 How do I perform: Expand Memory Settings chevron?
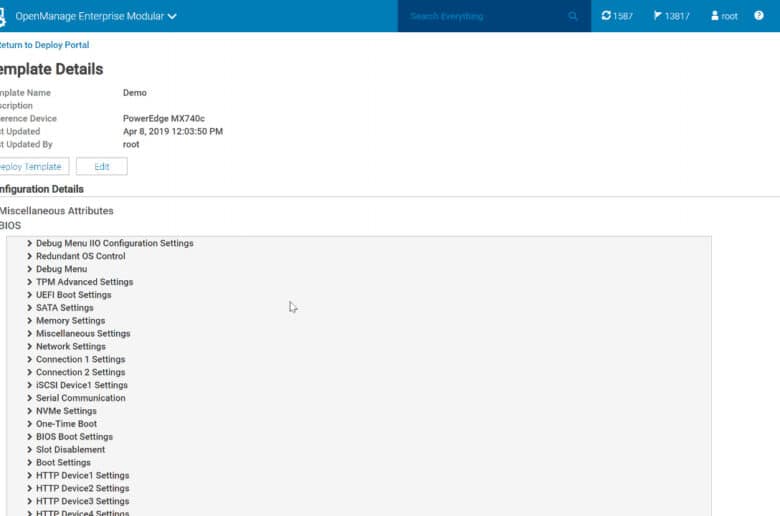(x=29, y=321)
